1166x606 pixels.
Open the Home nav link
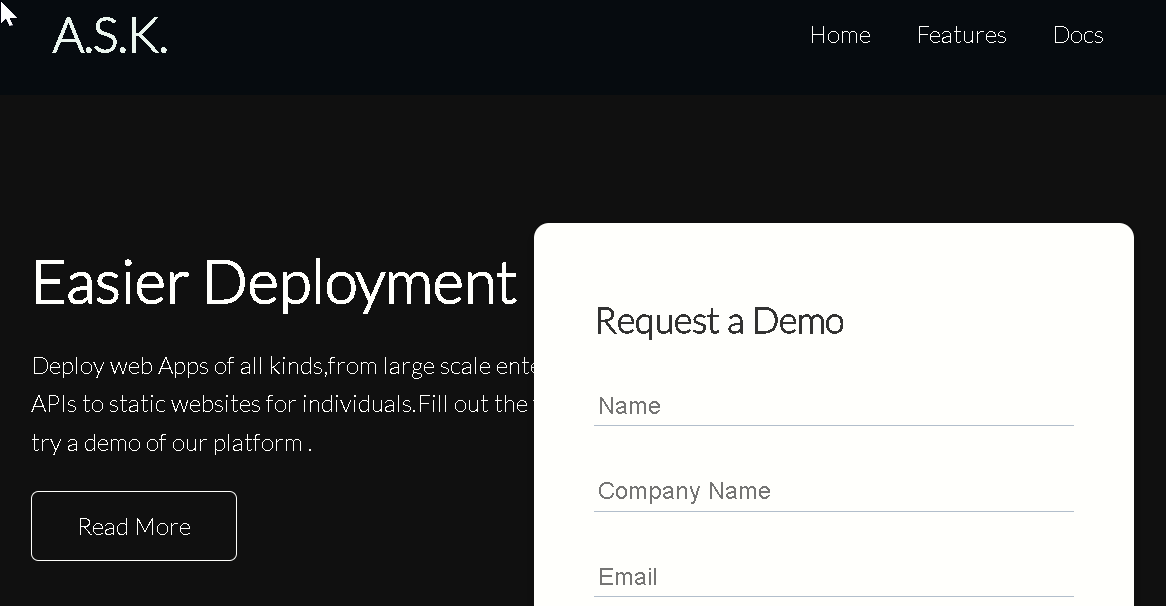tap(839, 35)
